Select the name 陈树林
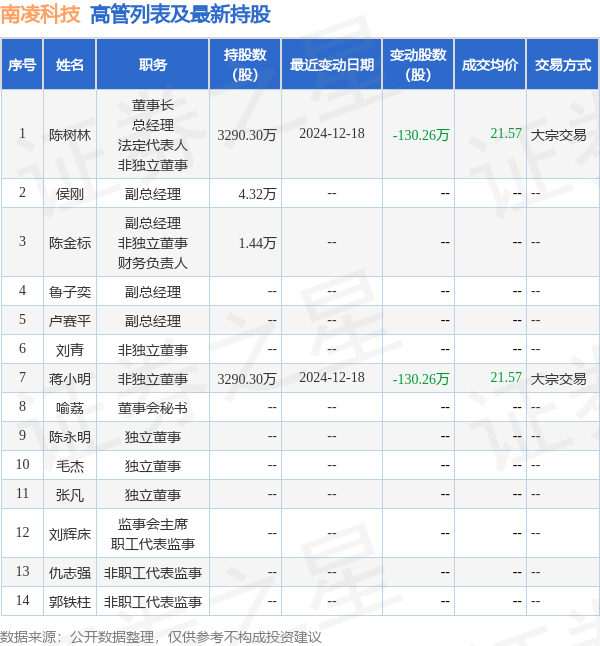 (x=70, y=135)
